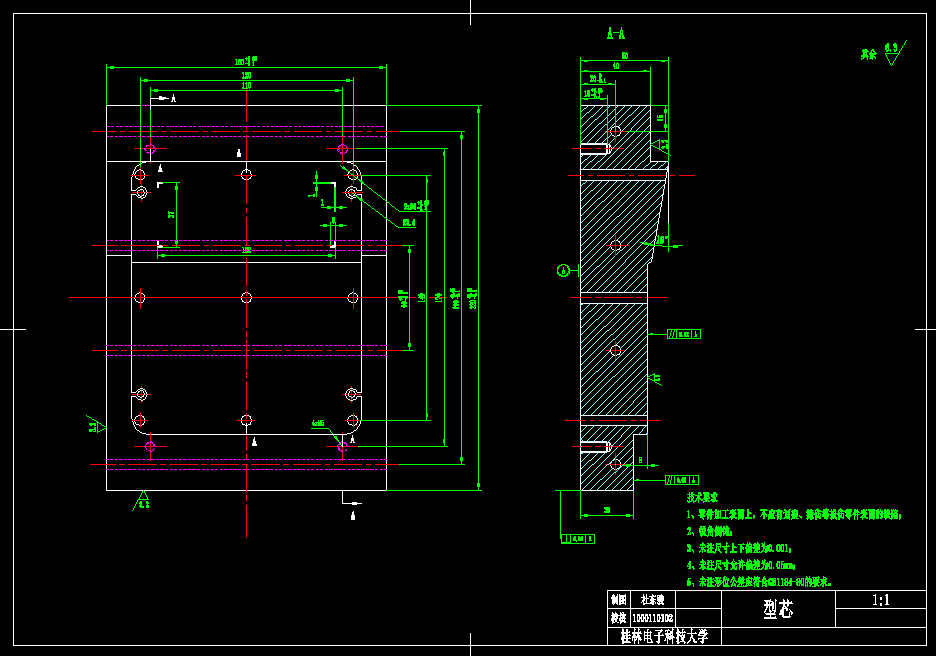The height and width of the screenshot is (656, 936).
Task: Click requirement line 1 about 零件加工表面
Action: [794, 515]
